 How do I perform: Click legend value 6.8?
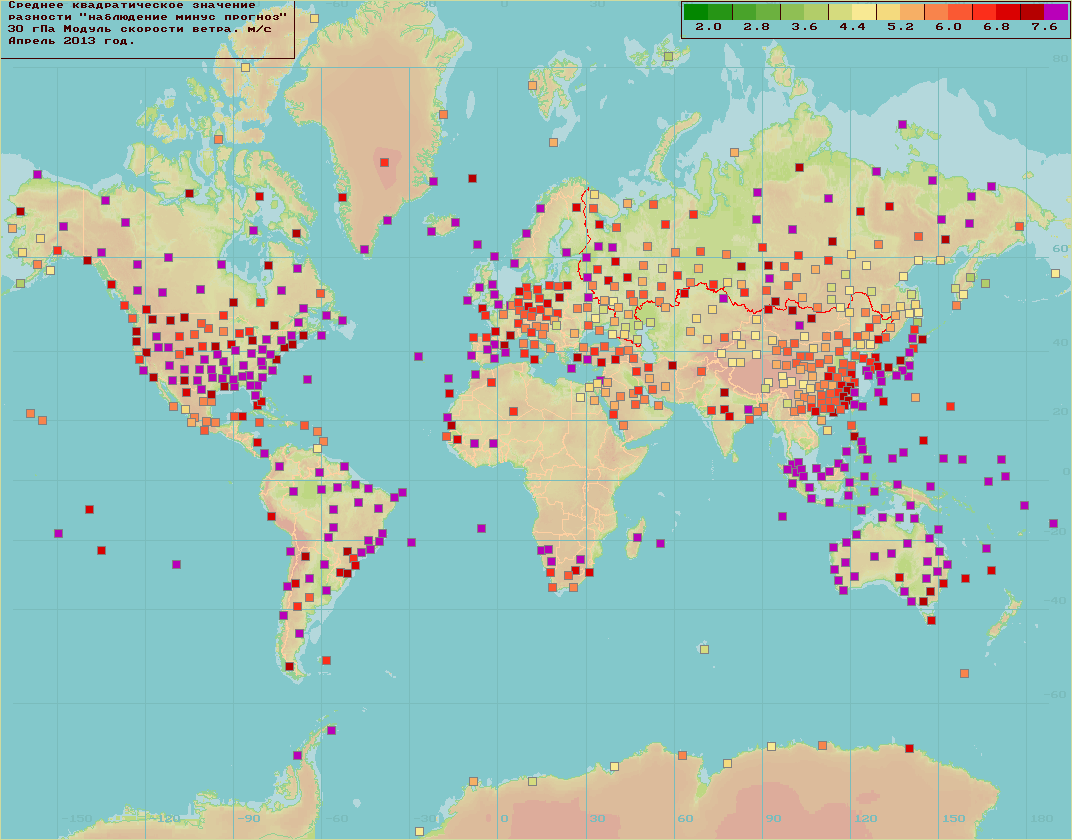996,27
